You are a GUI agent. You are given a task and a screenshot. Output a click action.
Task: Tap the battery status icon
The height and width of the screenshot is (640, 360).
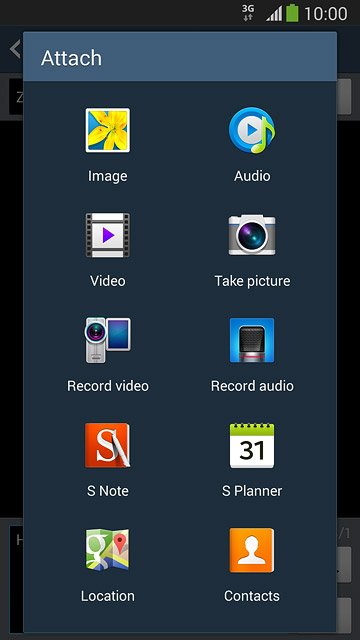click(292, 13)
